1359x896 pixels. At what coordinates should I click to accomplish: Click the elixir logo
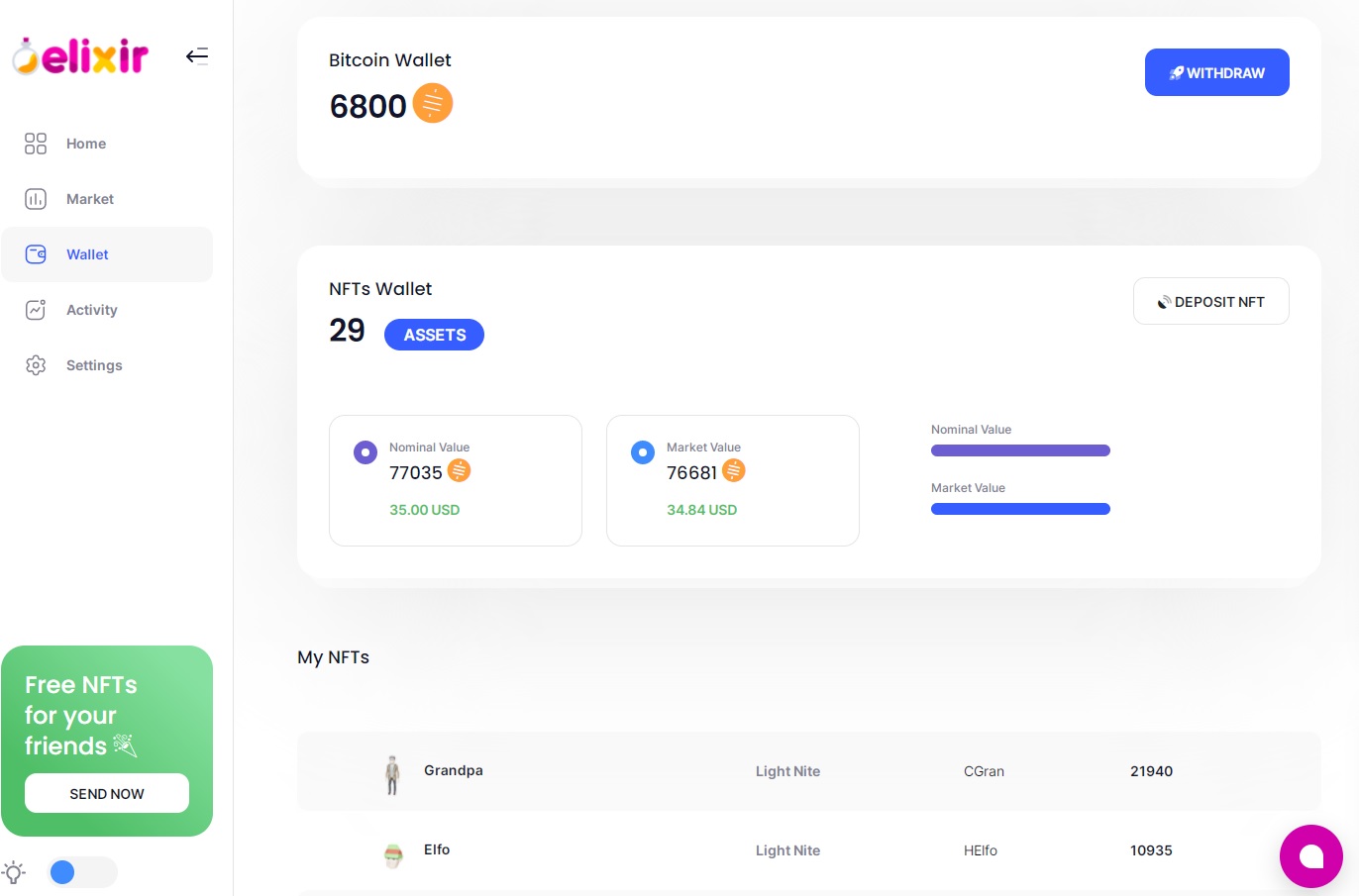[x=80, y=56]
